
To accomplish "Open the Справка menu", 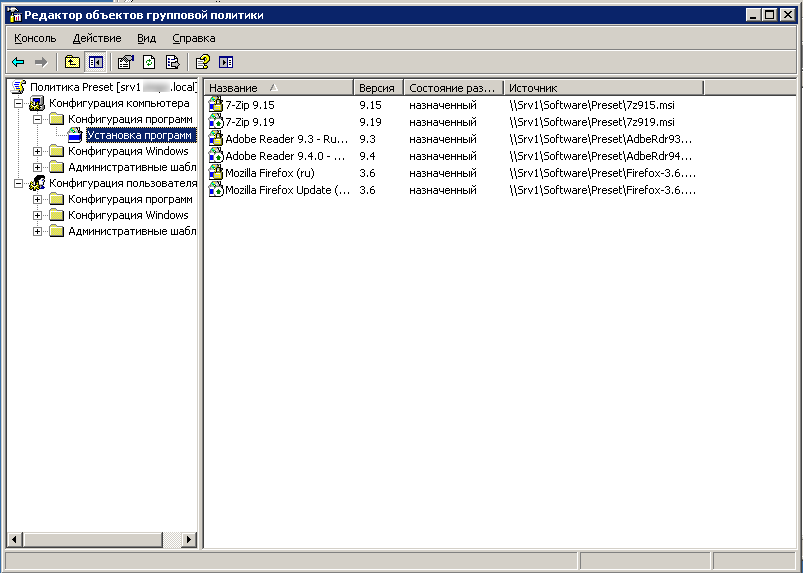I will (x=193, y=38).
